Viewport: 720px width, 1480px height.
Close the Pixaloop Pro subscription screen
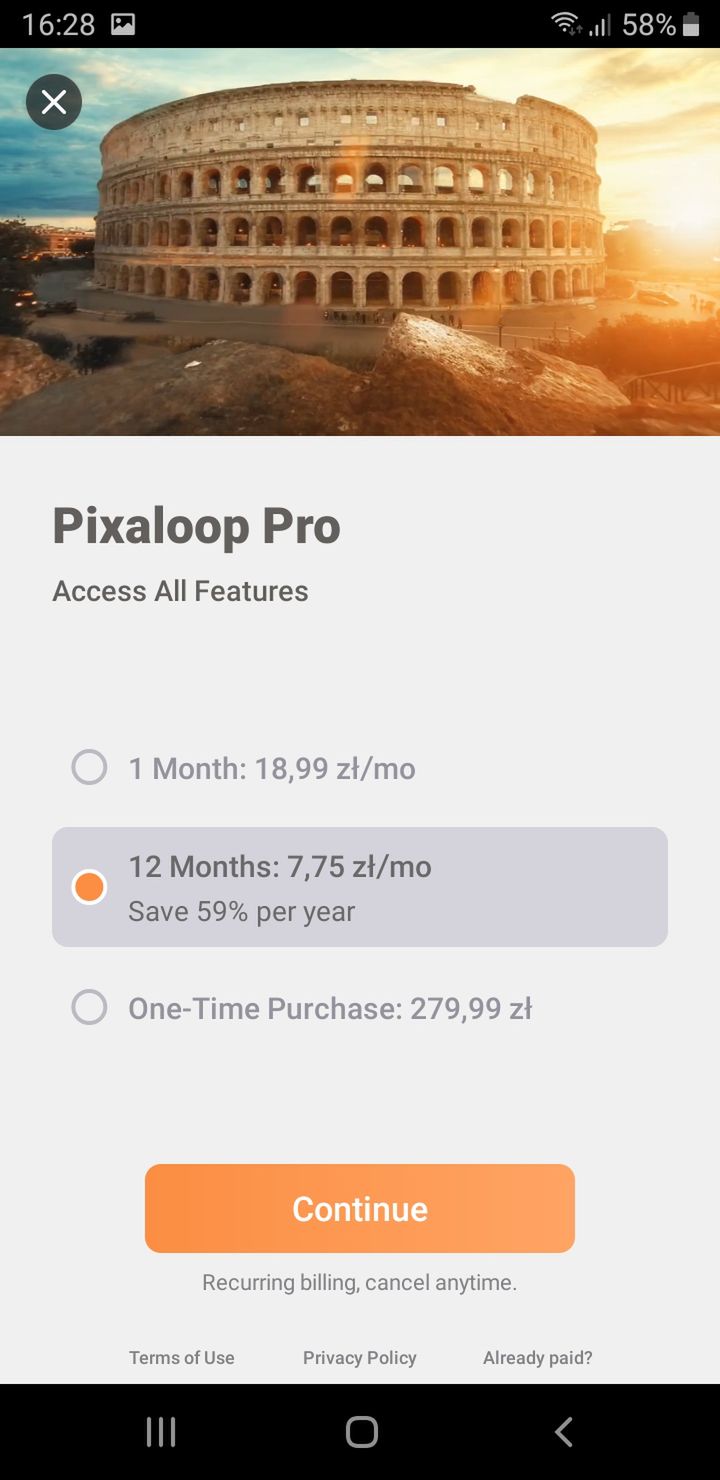pyautogui.click(x=54, y=102)
